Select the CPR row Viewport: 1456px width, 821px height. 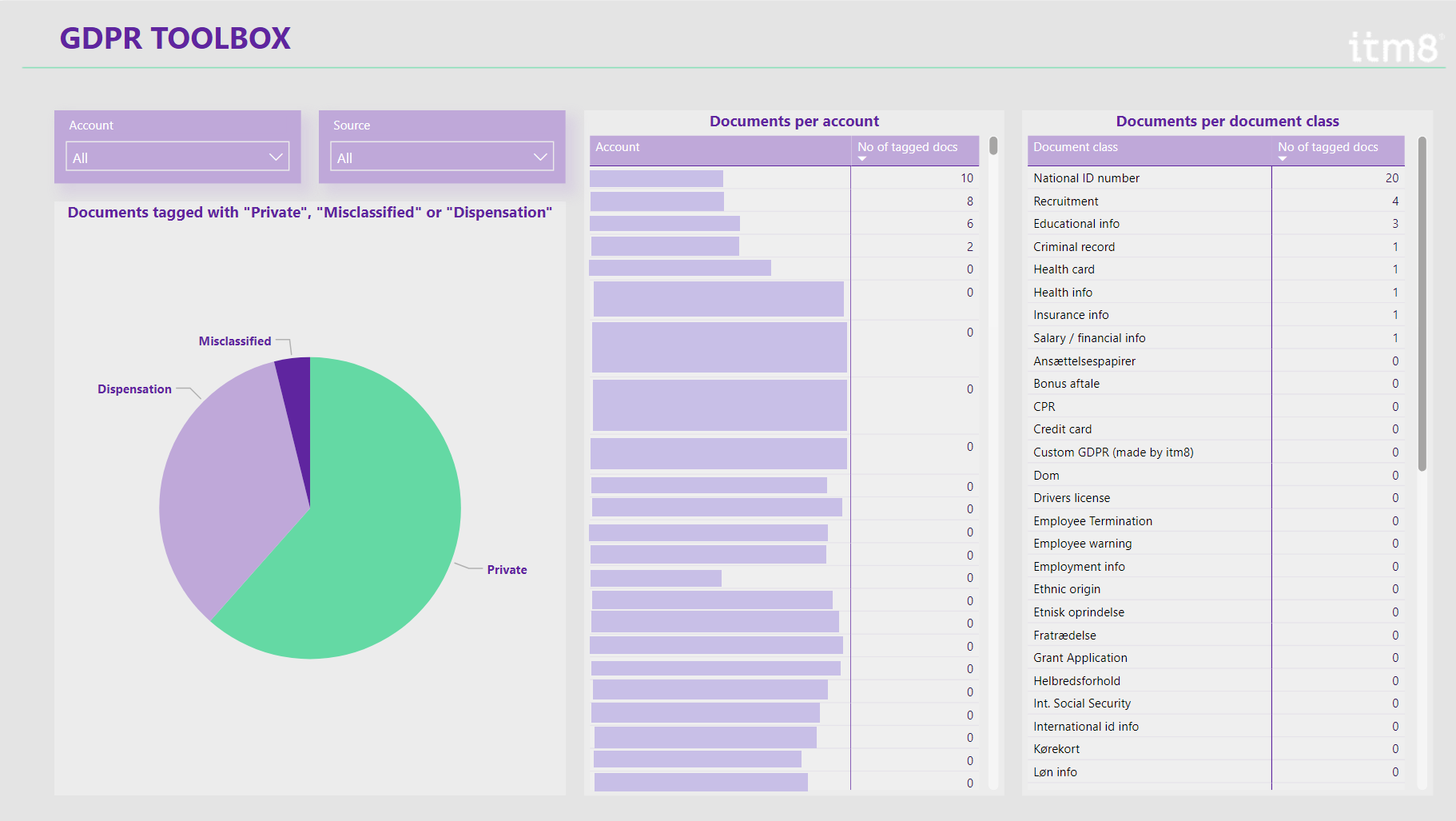pyautogui.click(x=1215, y=407)
